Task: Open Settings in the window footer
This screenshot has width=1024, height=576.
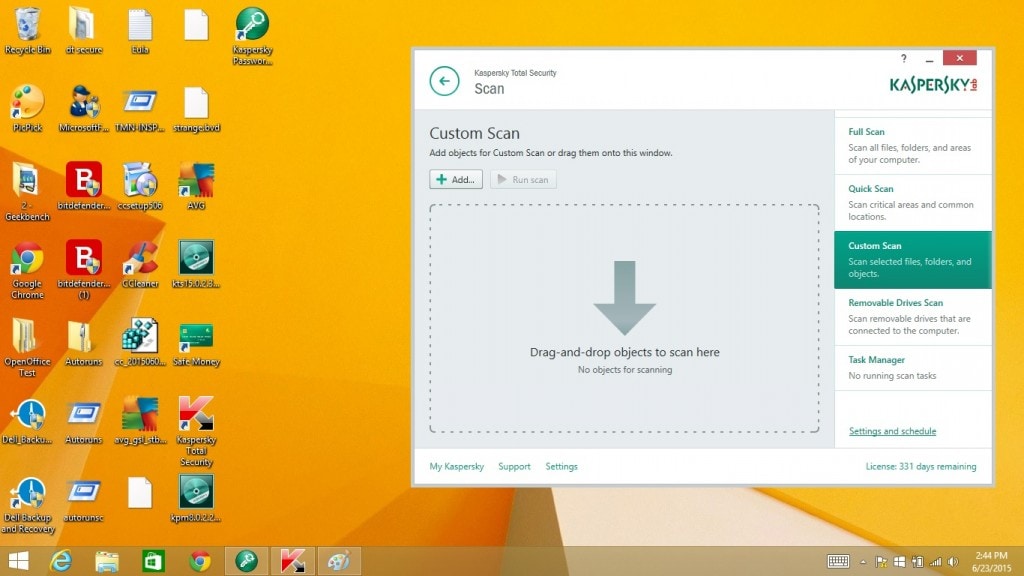Action: (561, 466)
